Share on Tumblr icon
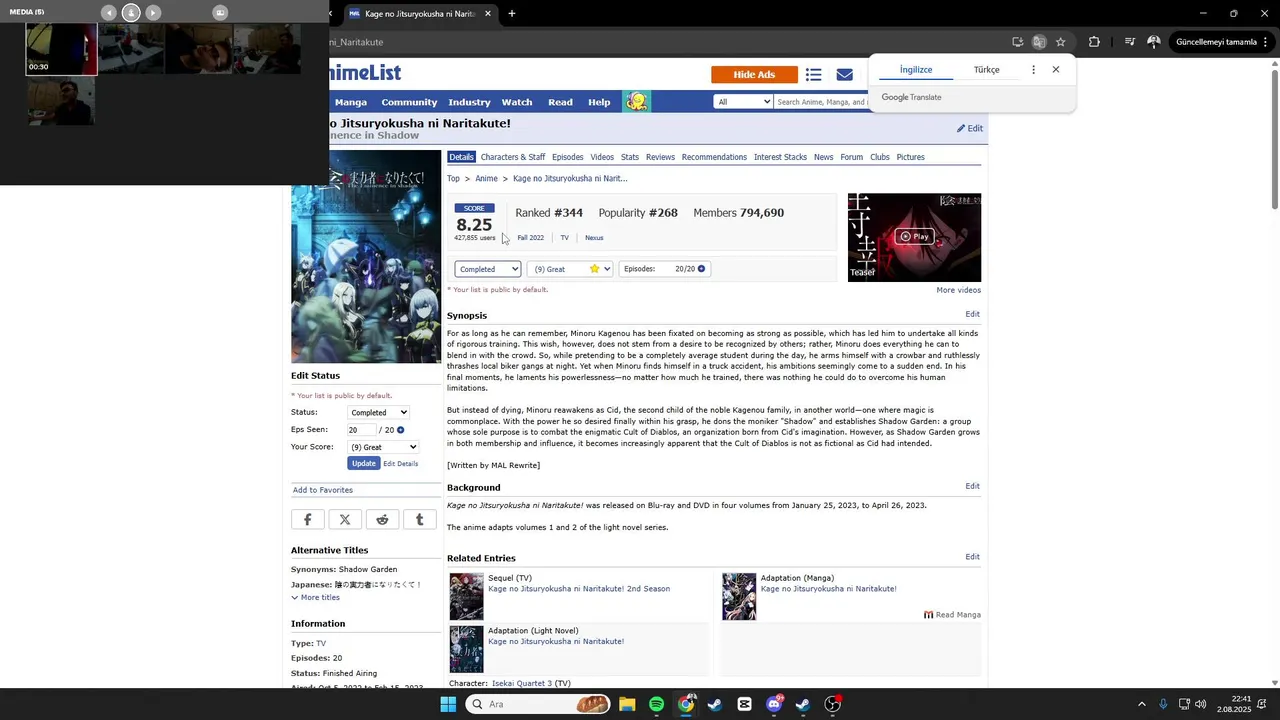 click(420, 520)
